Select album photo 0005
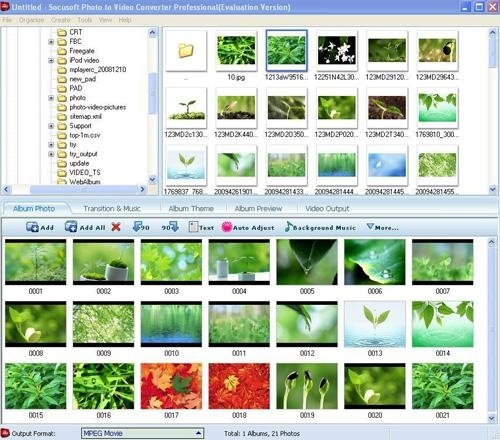 pyautogui.click(x=307, y=262)
